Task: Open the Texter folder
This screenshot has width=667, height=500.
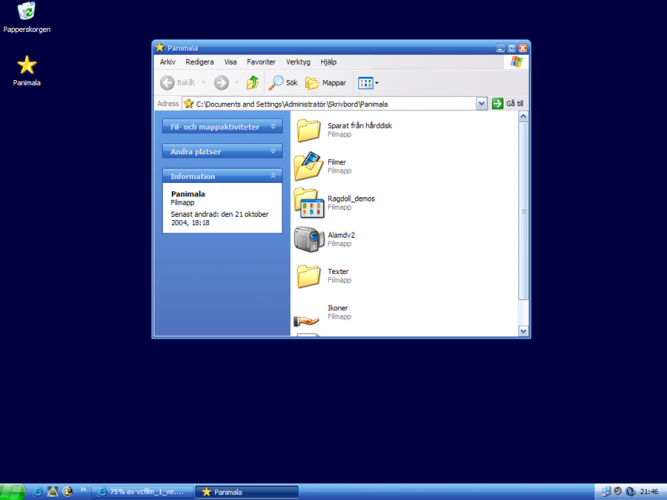Action: coord(309,275)
